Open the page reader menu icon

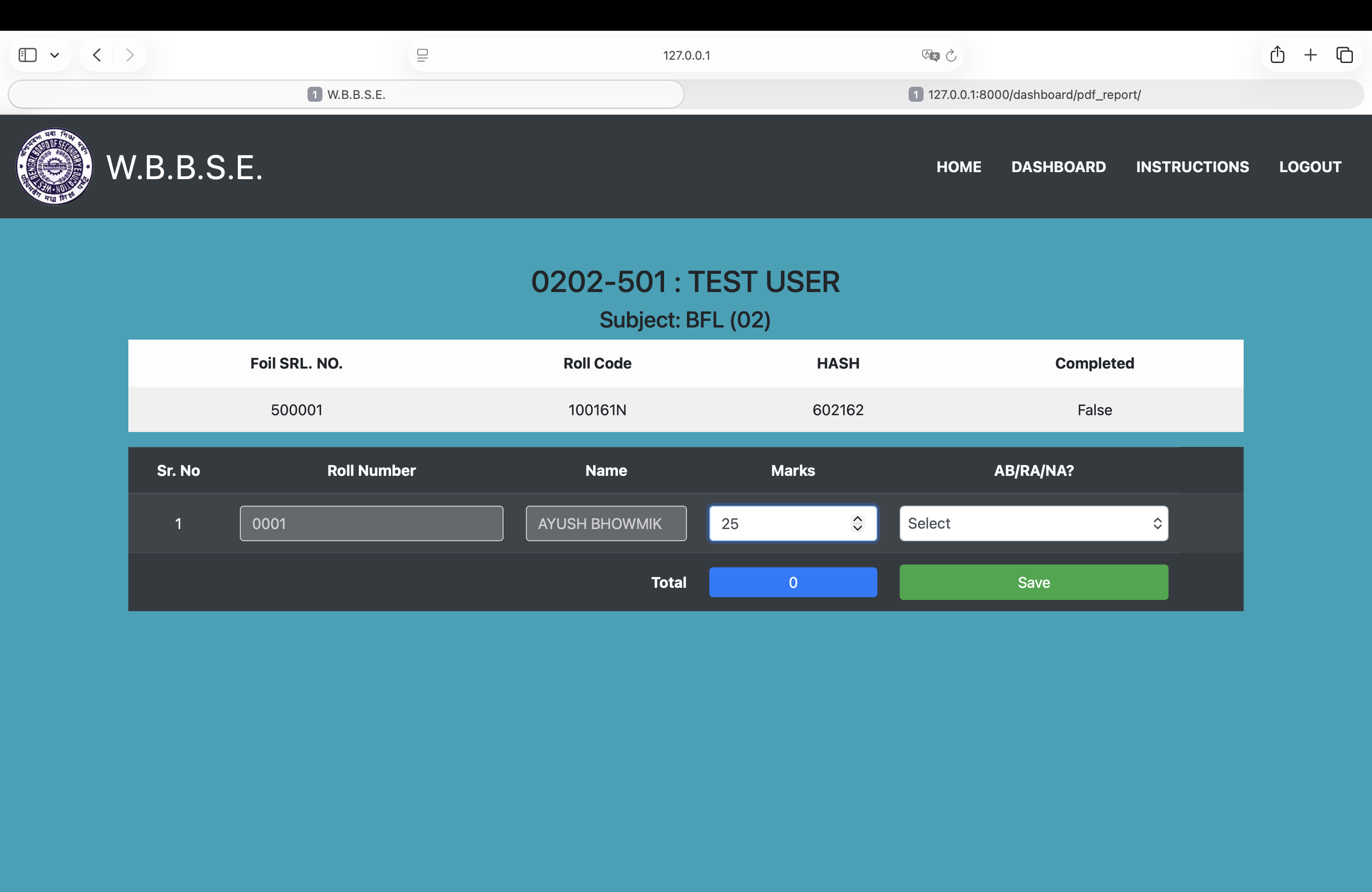click(x=422, y=56)
